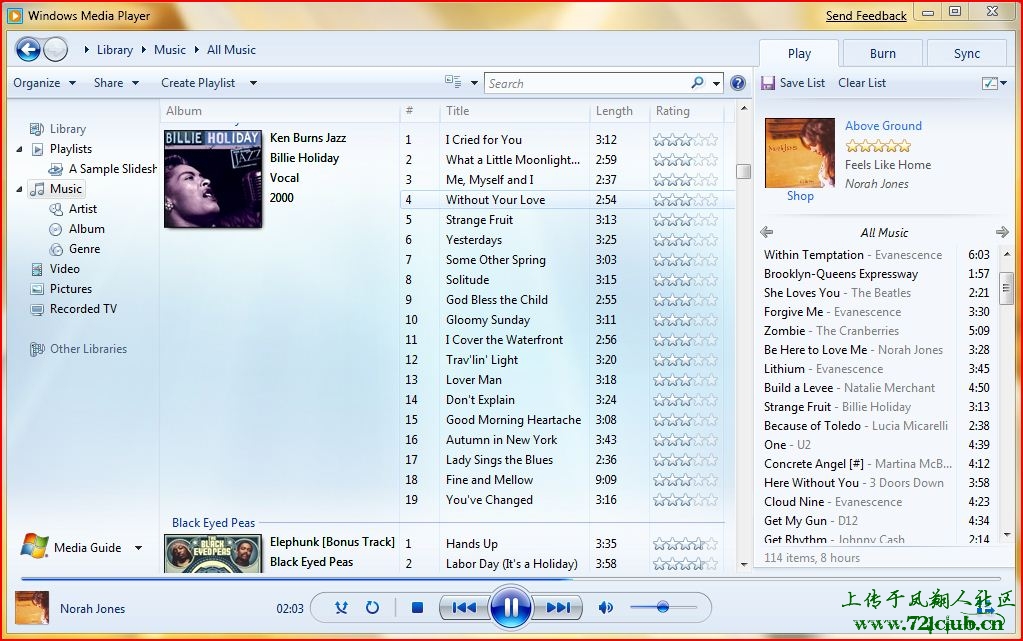Image resolution: width=1023 pixels, height=641 pixels.
Task: Click the Clear List button
Action: tap(862, 83)
